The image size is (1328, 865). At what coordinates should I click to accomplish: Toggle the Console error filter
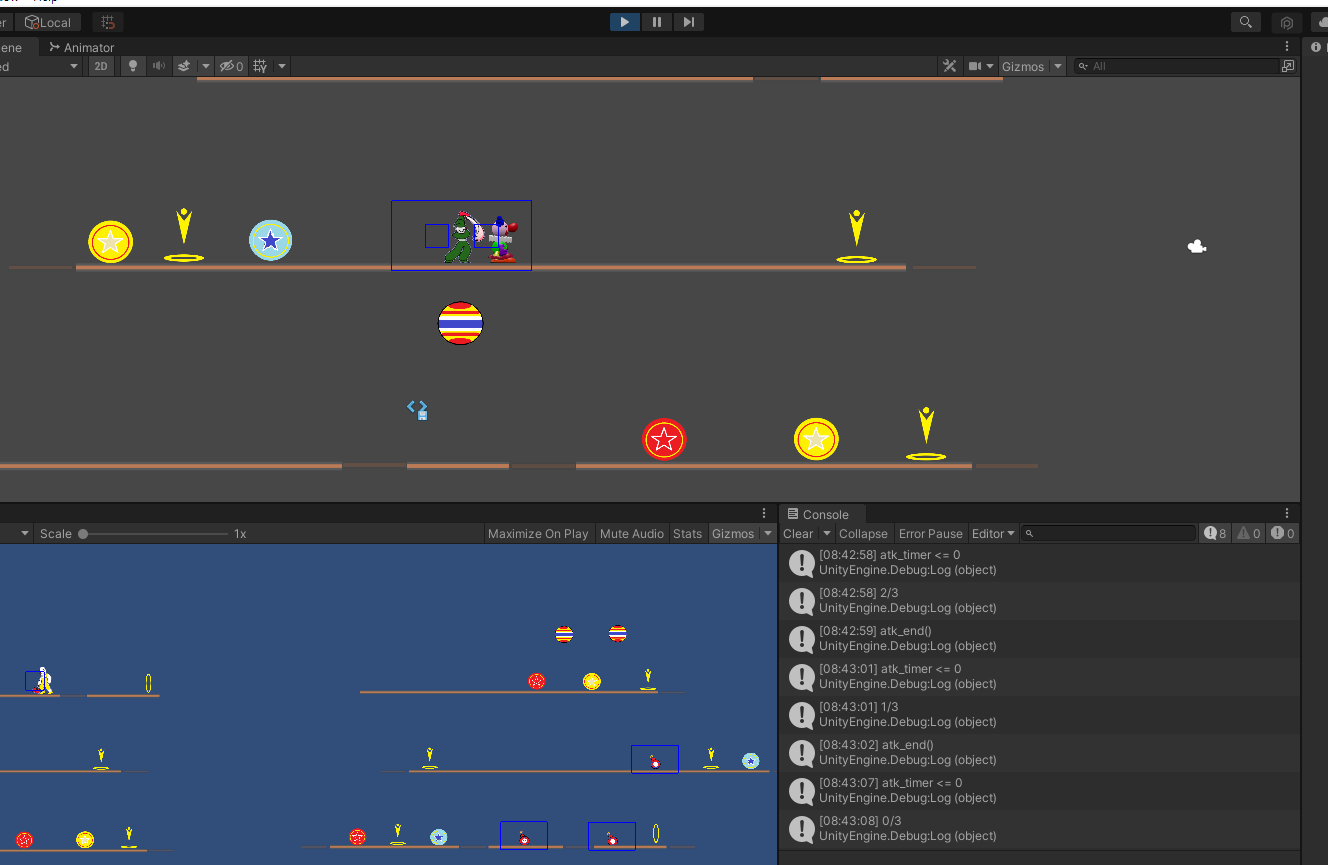pos(1283,534)
